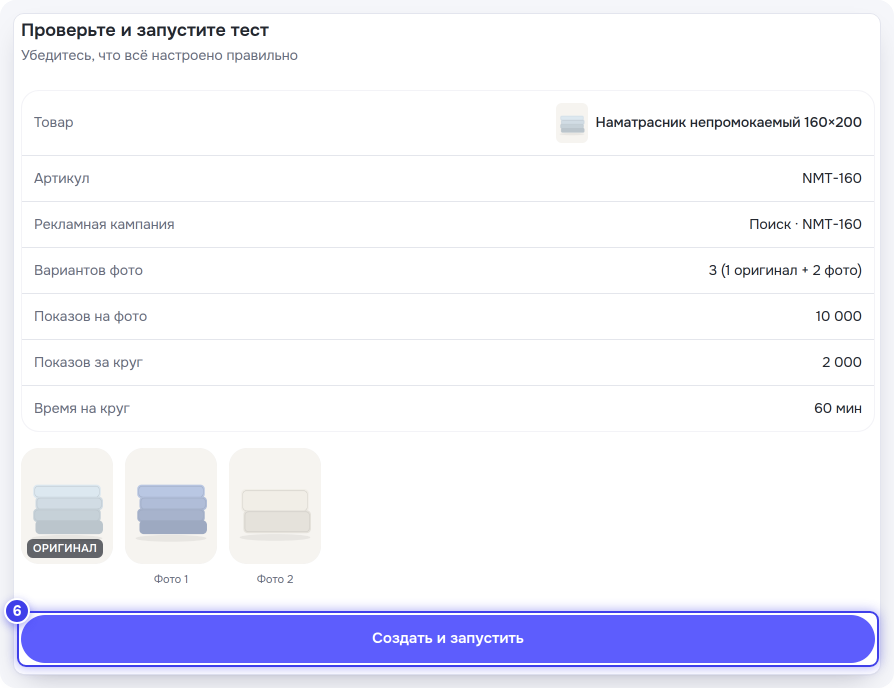Click the ОРИГИНАЛ badge on the first photo
Screen dimensions: 894x688
pos(65,548)
